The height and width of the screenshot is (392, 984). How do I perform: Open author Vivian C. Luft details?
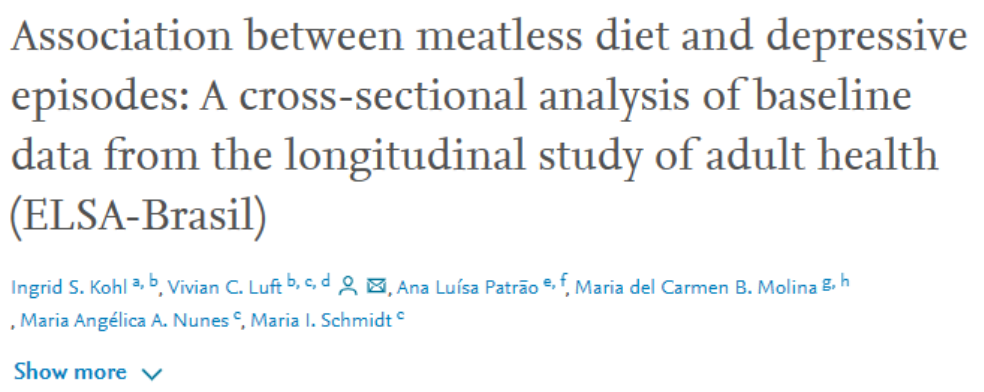(x=225, y=288)
